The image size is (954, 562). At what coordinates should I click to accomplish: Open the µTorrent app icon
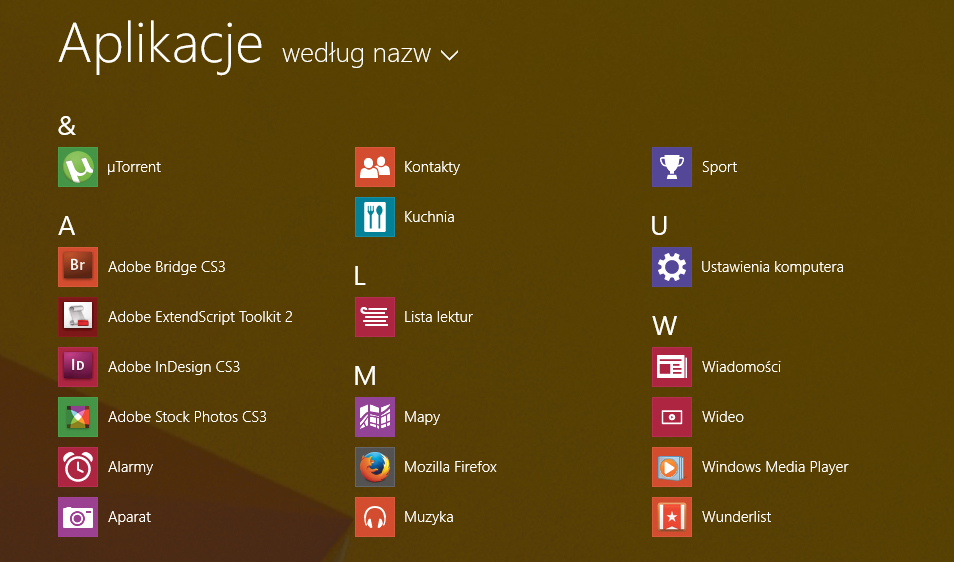pyautogui.click(x=78, y=167)
